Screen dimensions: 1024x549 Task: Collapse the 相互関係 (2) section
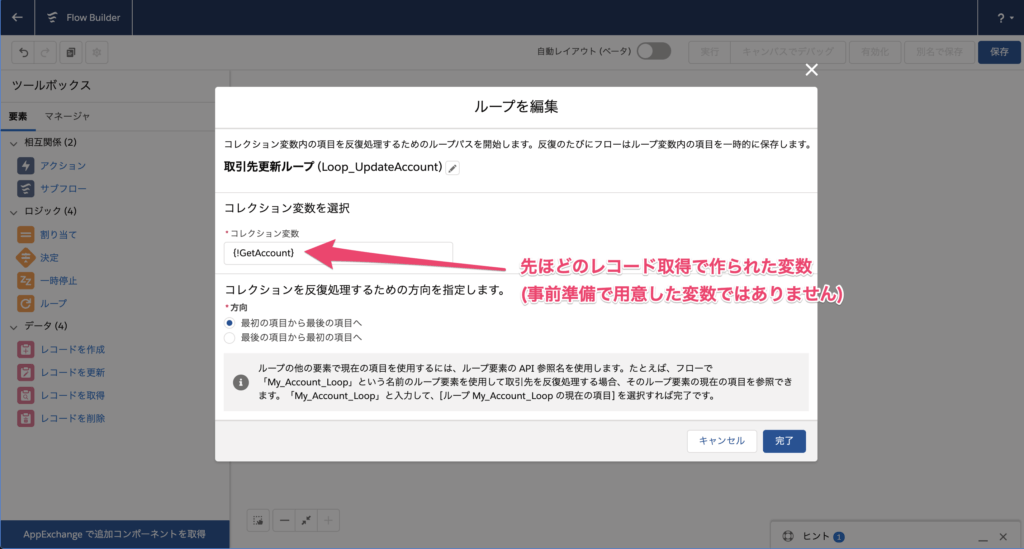point(14,142)
